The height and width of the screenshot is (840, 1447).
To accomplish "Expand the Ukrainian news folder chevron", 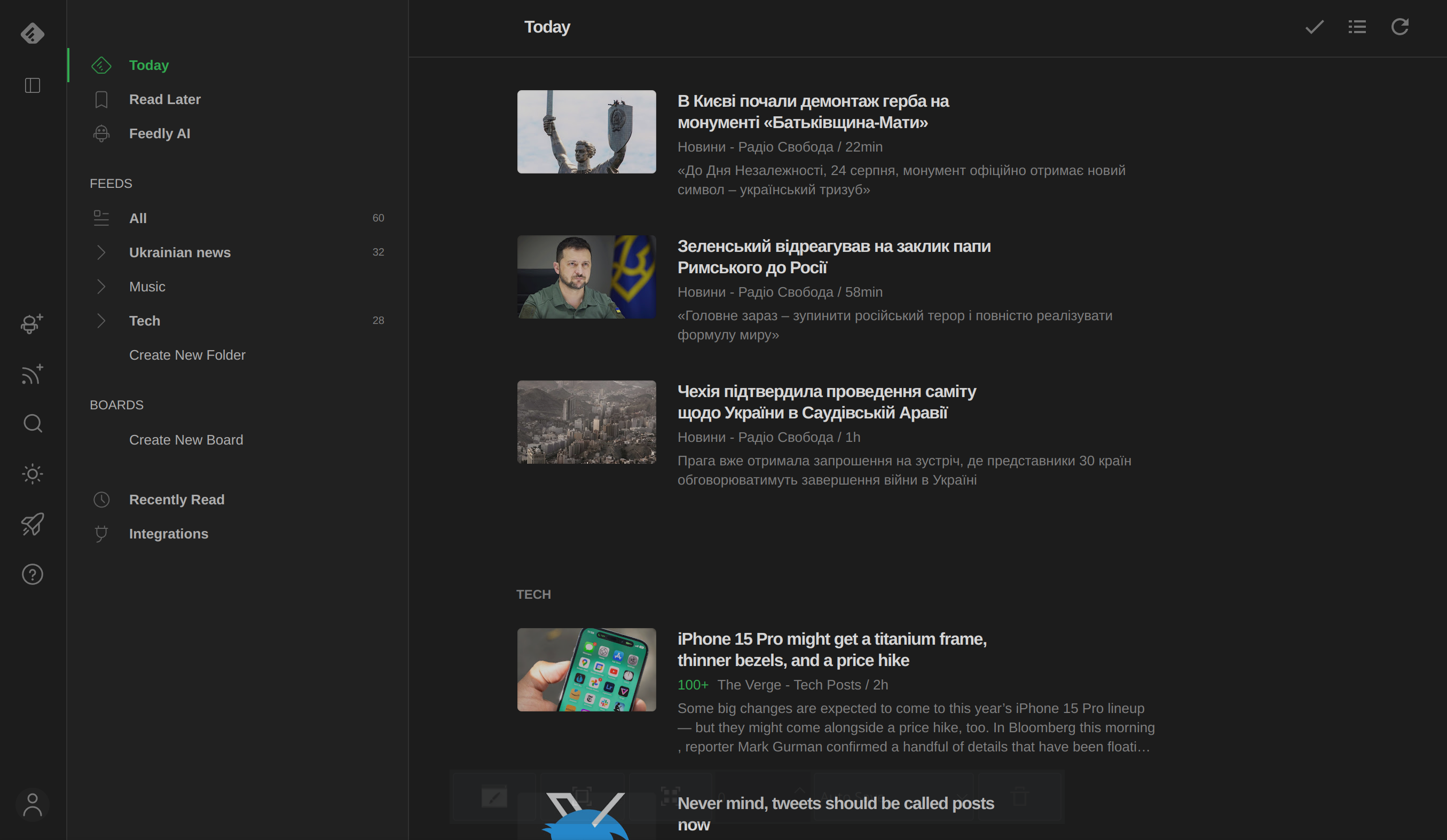I will [101, 252].
